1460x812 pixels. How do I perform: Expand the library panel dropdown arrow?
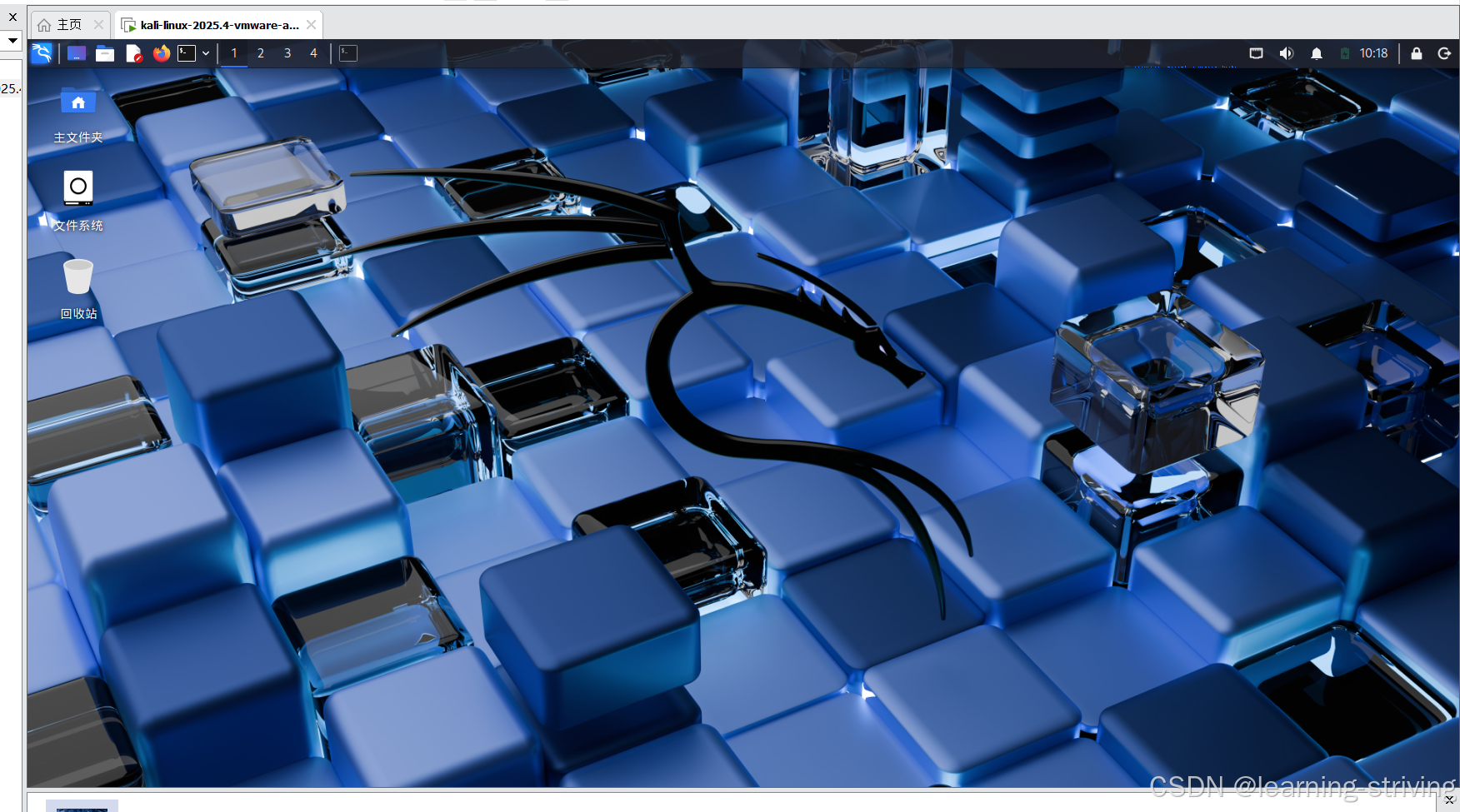coord(12,40)
